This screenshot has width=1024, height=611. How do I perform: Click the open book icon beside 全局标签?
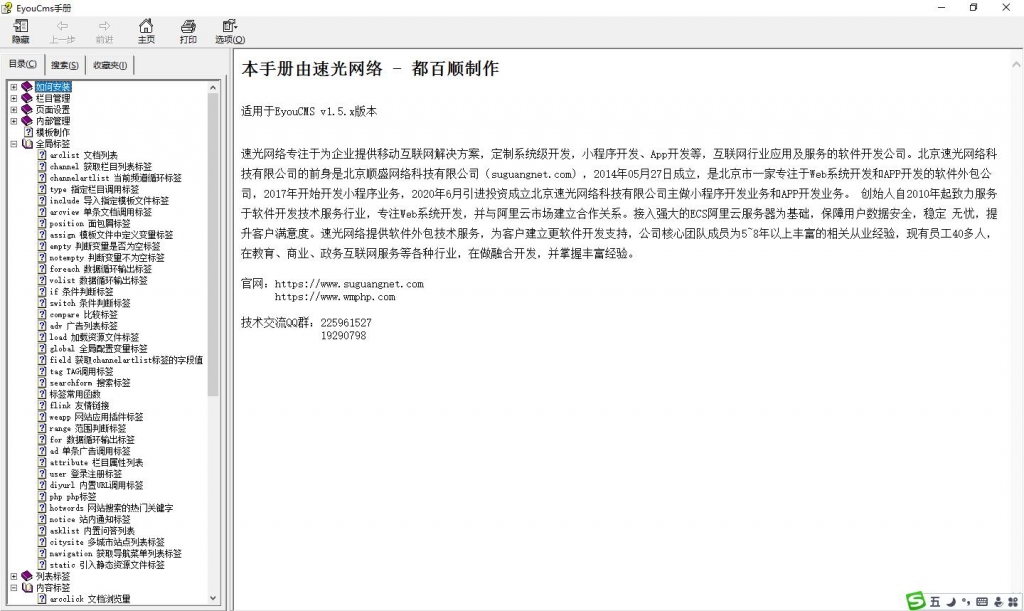[27, 144]
